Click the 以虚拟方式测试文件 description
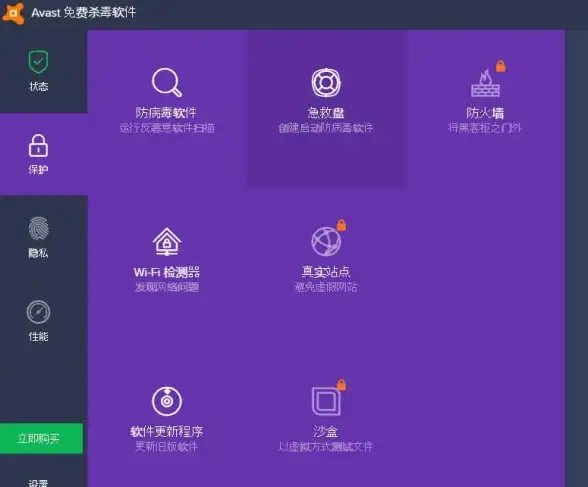 click(x=326, y=447)
